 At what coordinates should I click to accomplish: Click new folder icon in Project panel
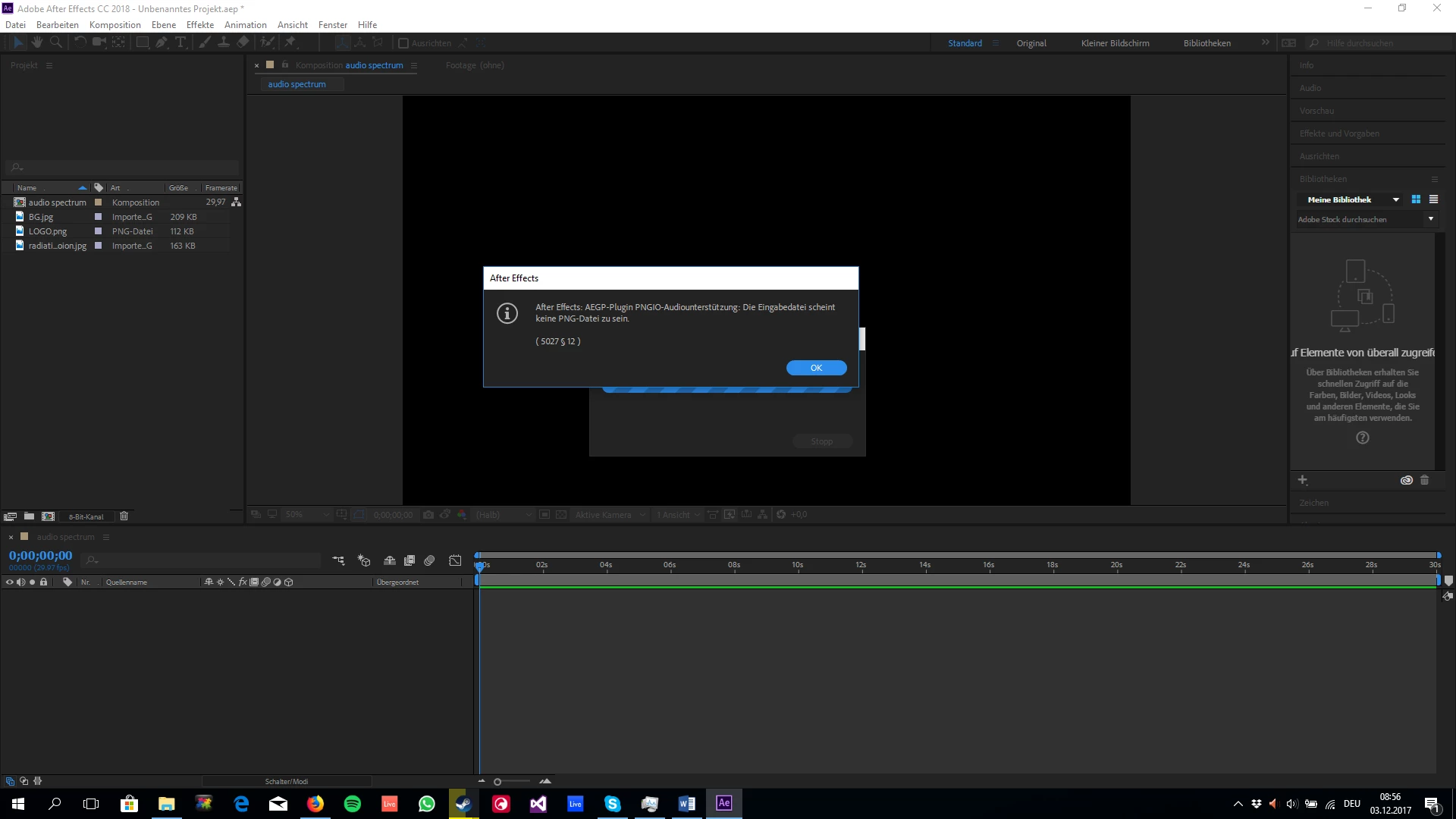(x=29, y=516)
